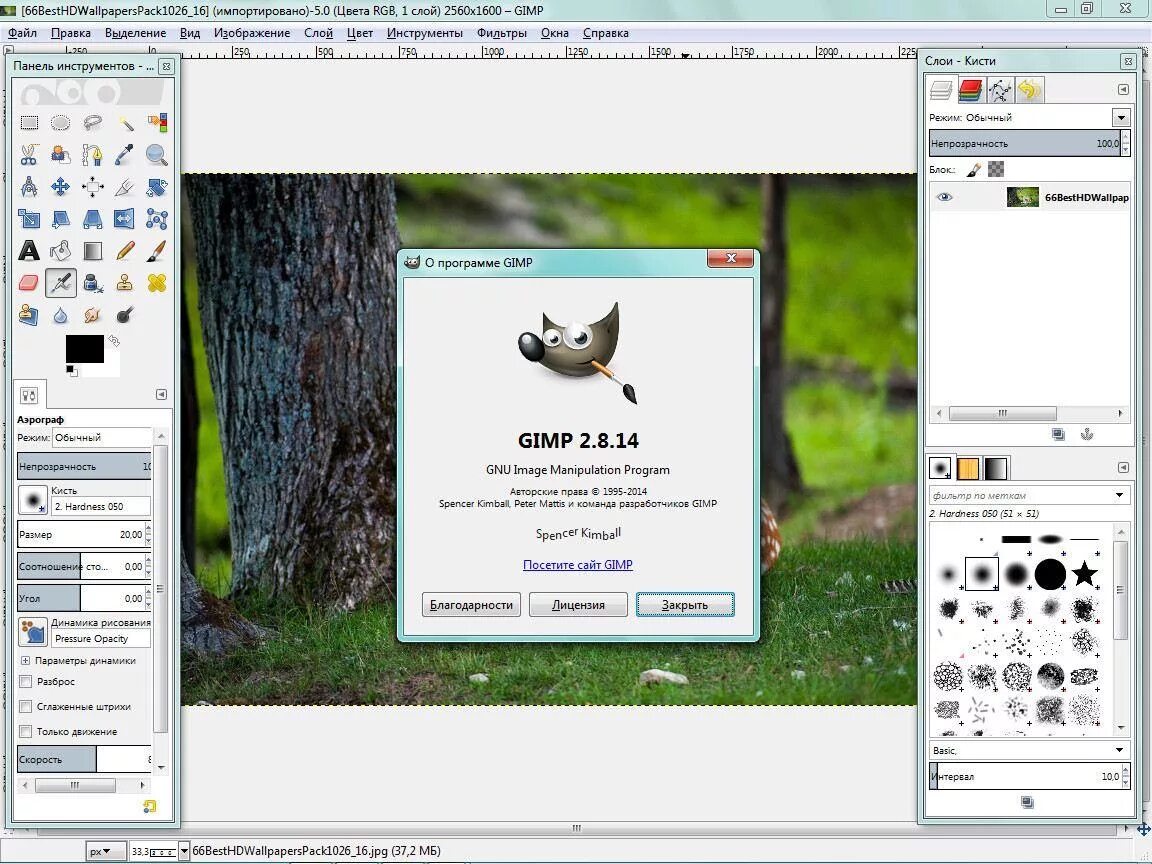Open the Посетите сайт GIMP link
The width and height of the screenshot is (1152, 864).
[577, 564]
